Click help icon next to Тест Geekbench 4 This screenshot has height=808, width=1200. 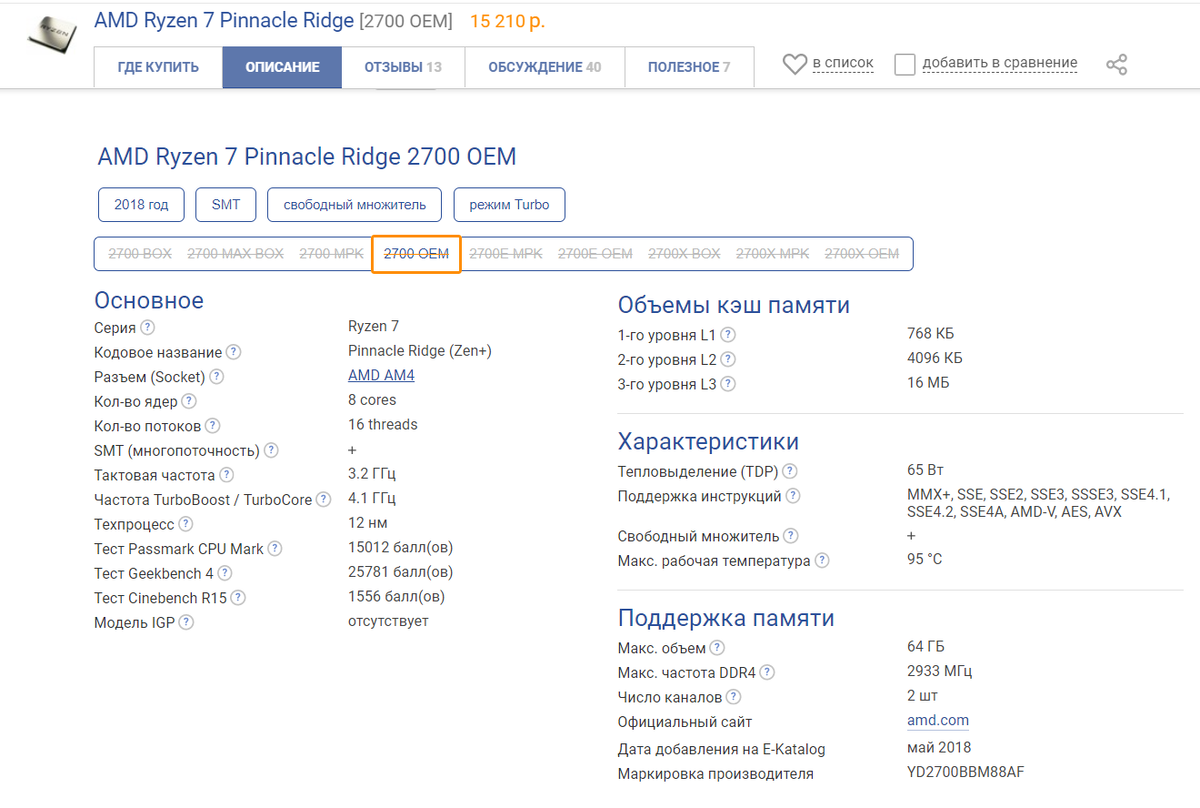[x=225, y=573]
